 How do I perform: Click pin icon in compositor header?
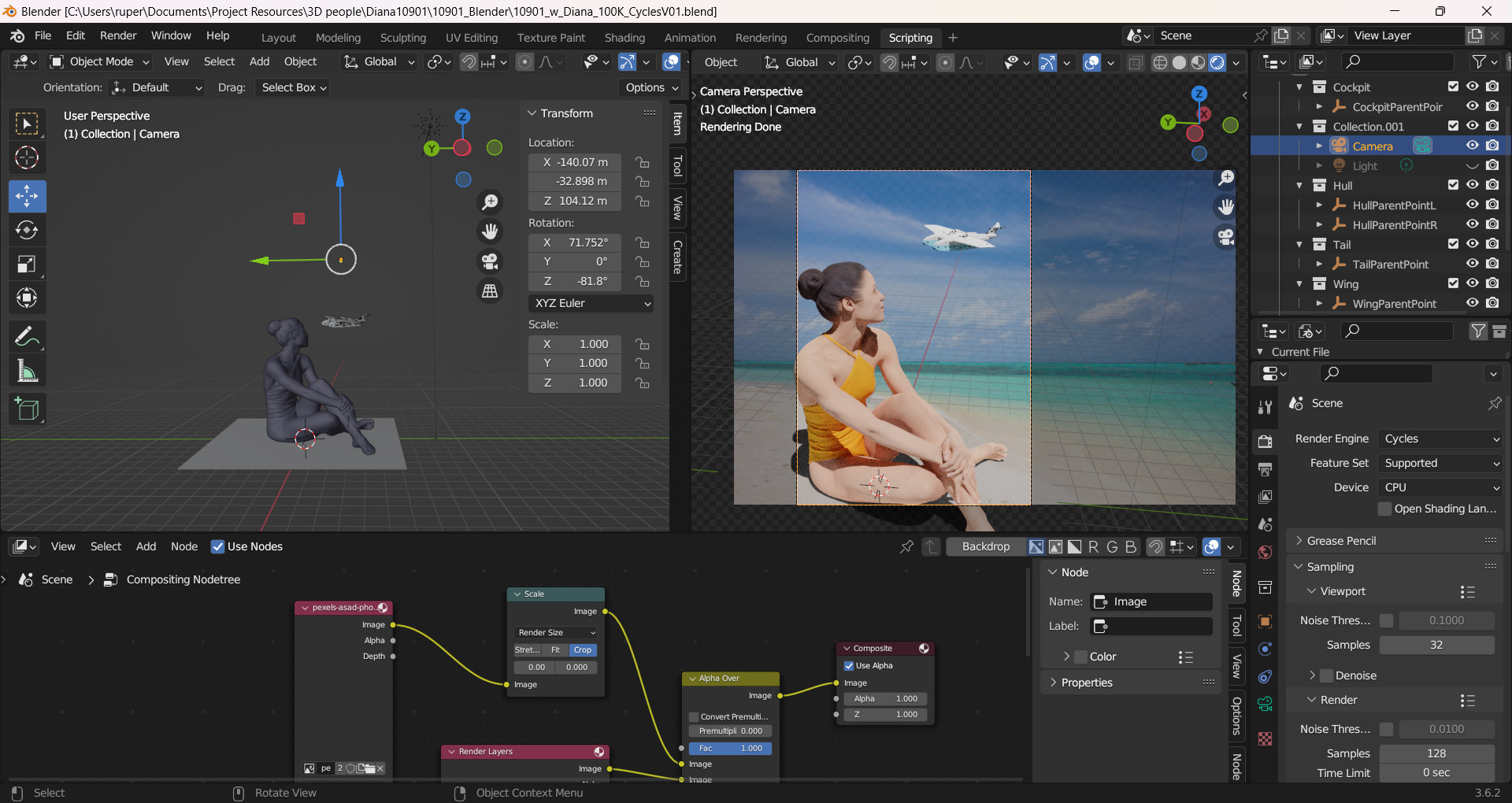point(907,546)
